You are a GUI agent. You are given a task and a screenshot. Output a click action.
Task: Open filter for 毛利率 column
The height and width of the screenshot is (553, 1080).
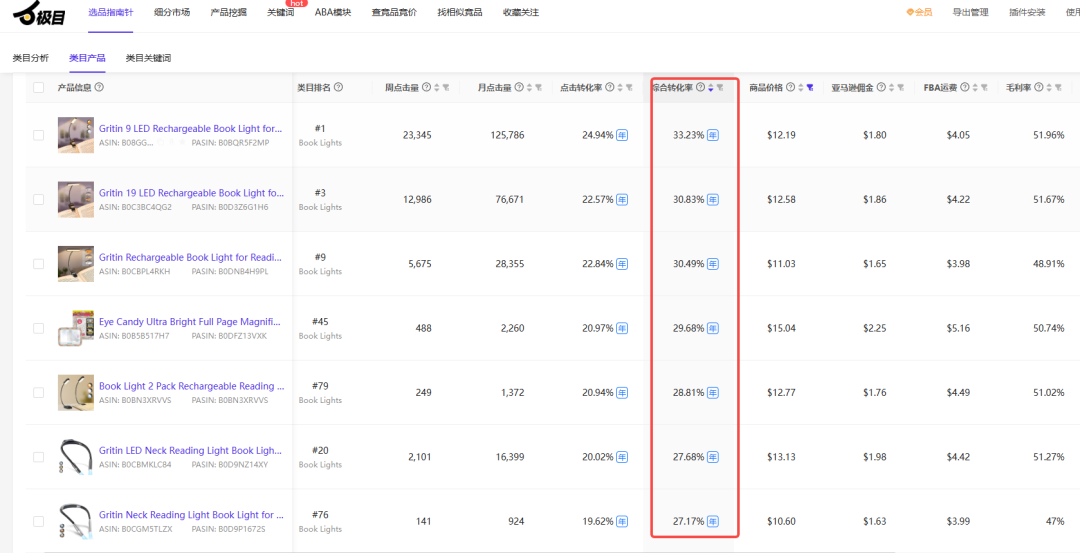(x=1058, y=87)
